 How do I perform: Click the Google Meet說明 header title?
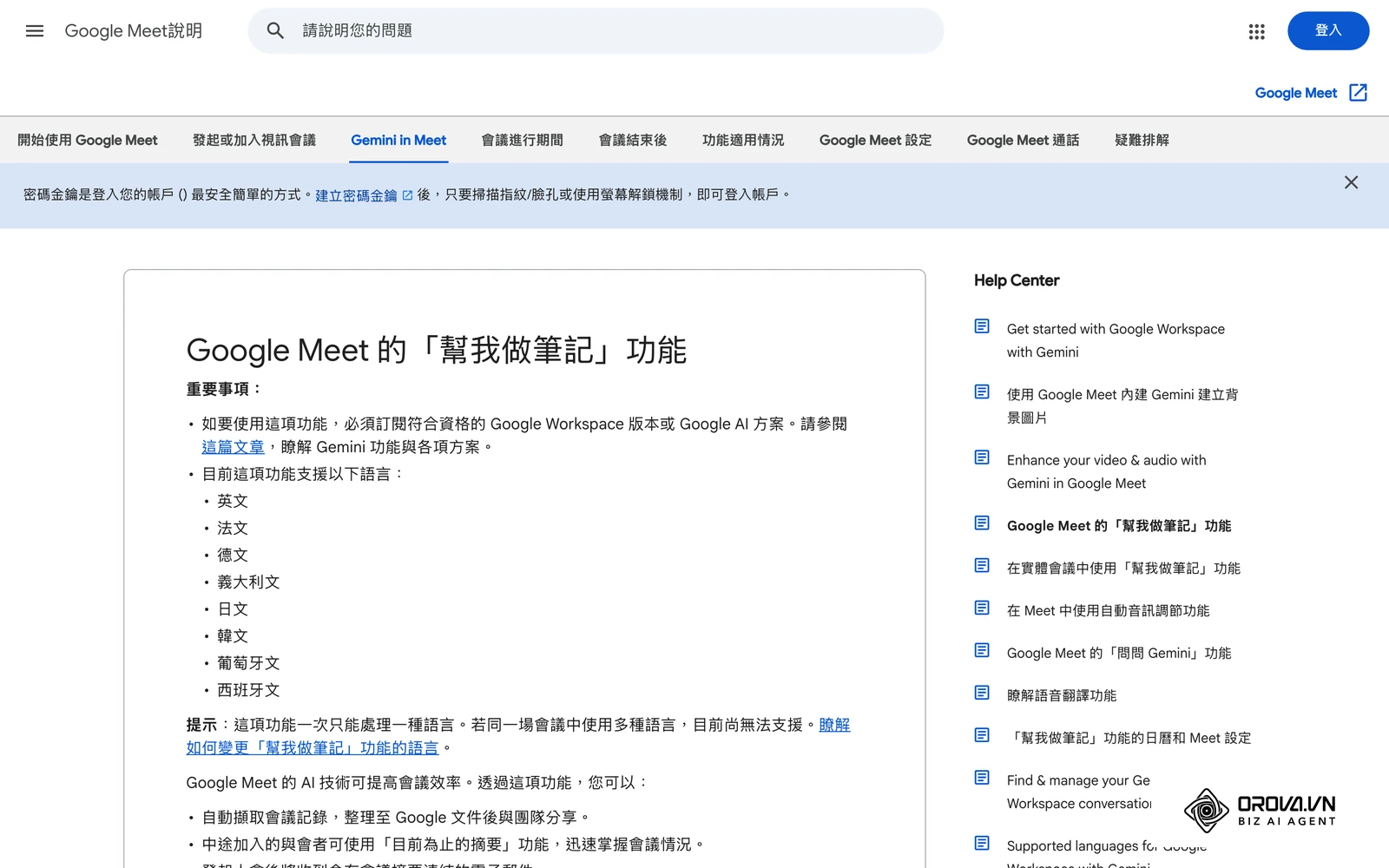click(134, 31)
